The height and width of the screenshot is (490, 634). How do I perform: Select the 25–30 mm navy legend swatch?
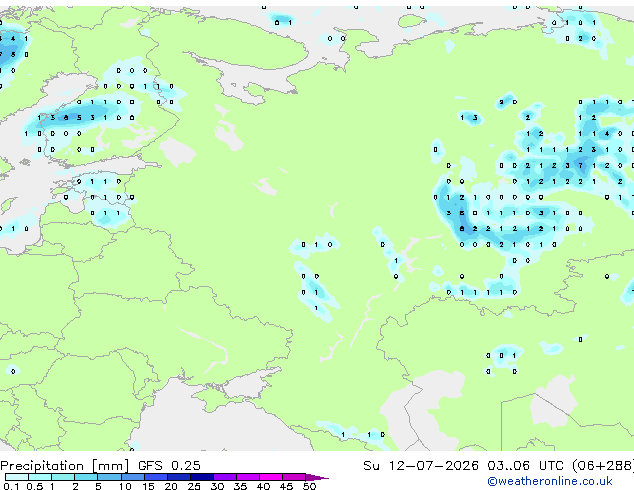[201, 477]
